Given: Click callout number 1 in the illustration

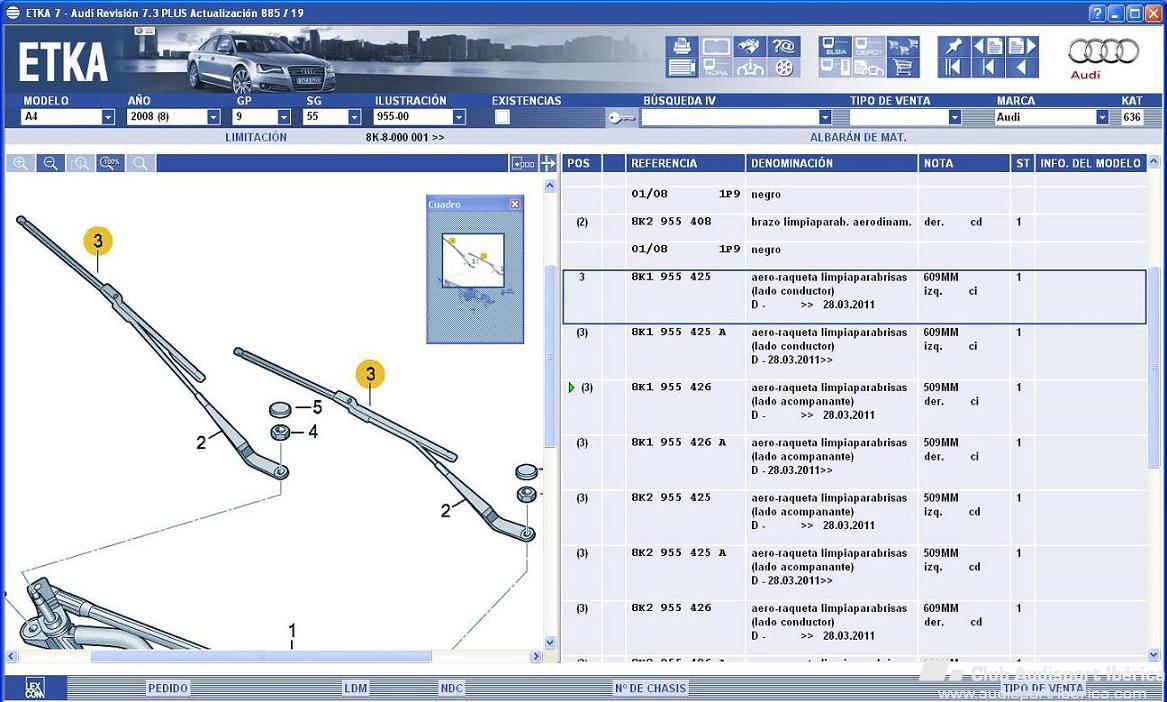Looking at the screenshot, I should pyautogui.click(x=292, y=631).
